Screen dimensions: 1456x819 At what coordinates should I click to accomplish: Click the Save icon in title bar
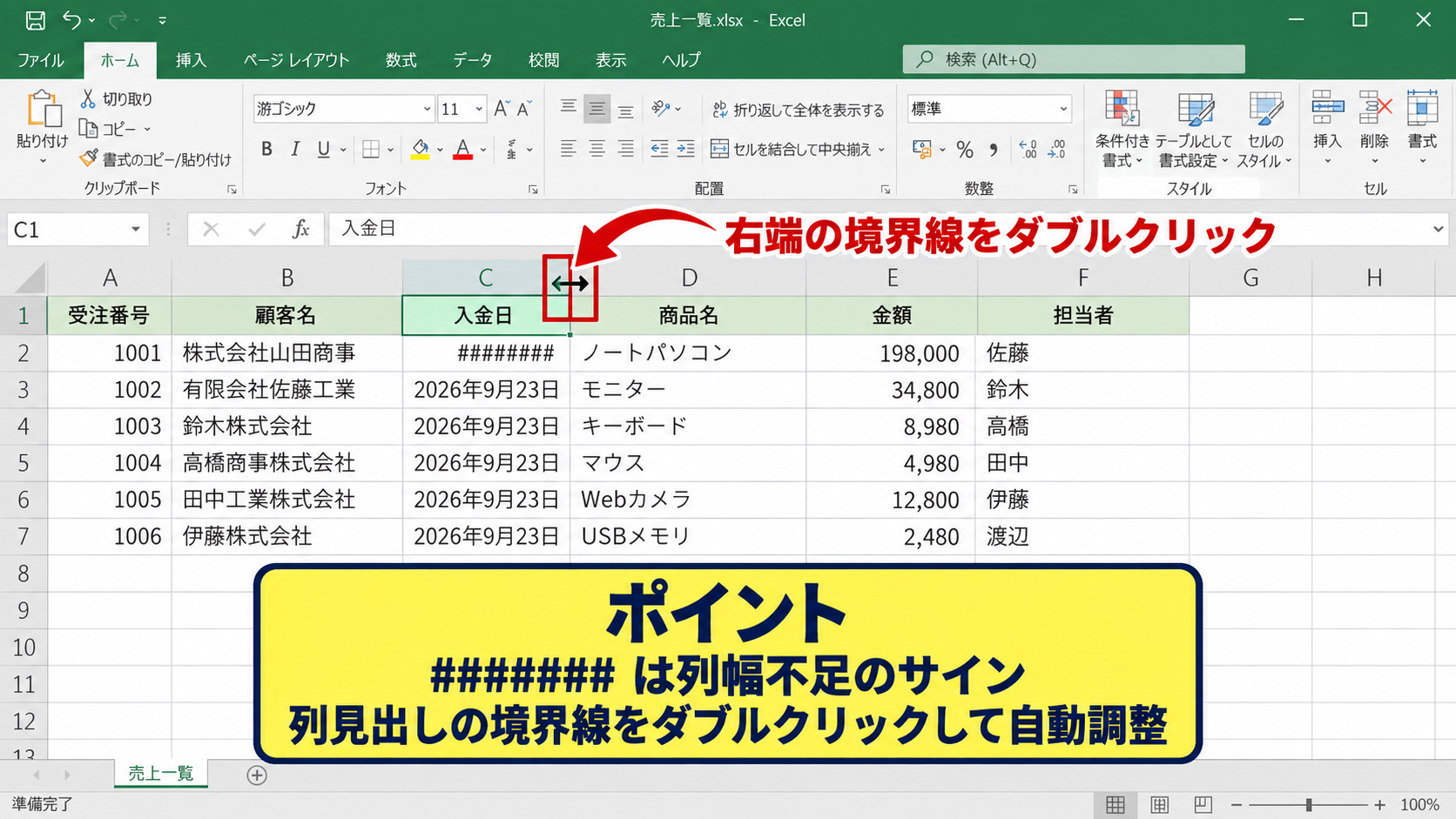[x=35, y=19]
